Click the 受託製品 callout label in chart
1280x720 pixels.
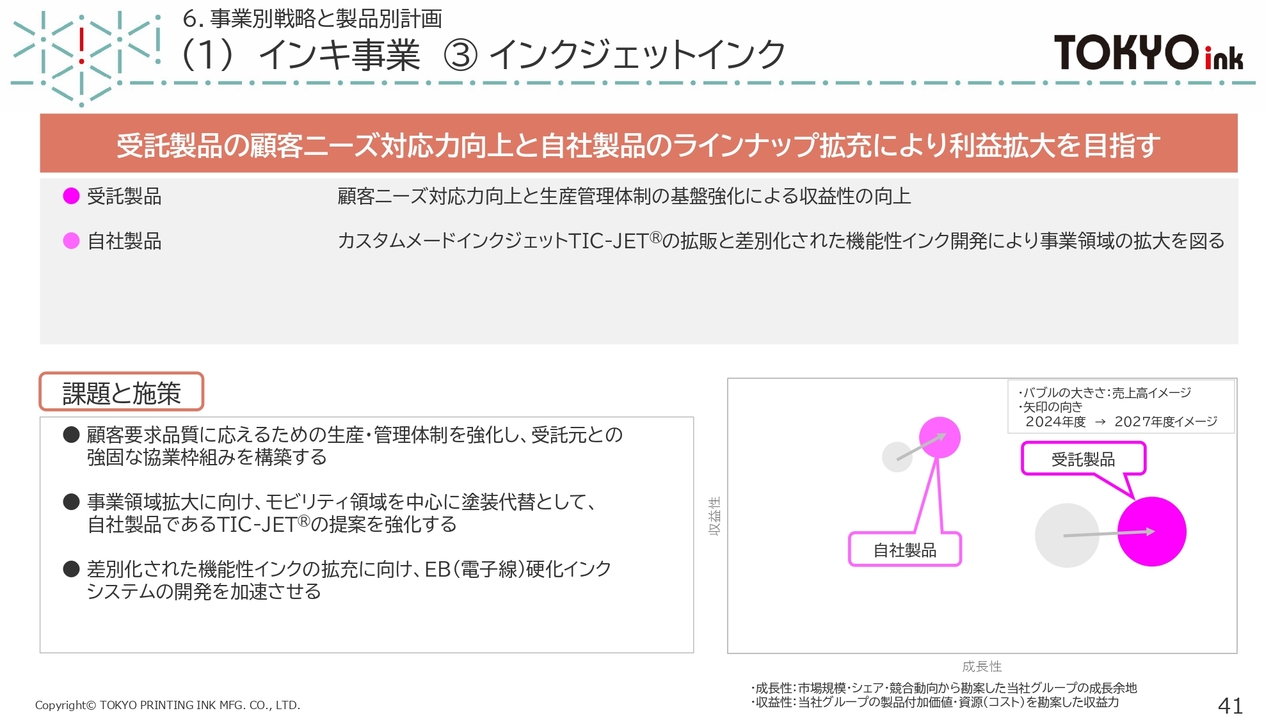coord(1083,459)
